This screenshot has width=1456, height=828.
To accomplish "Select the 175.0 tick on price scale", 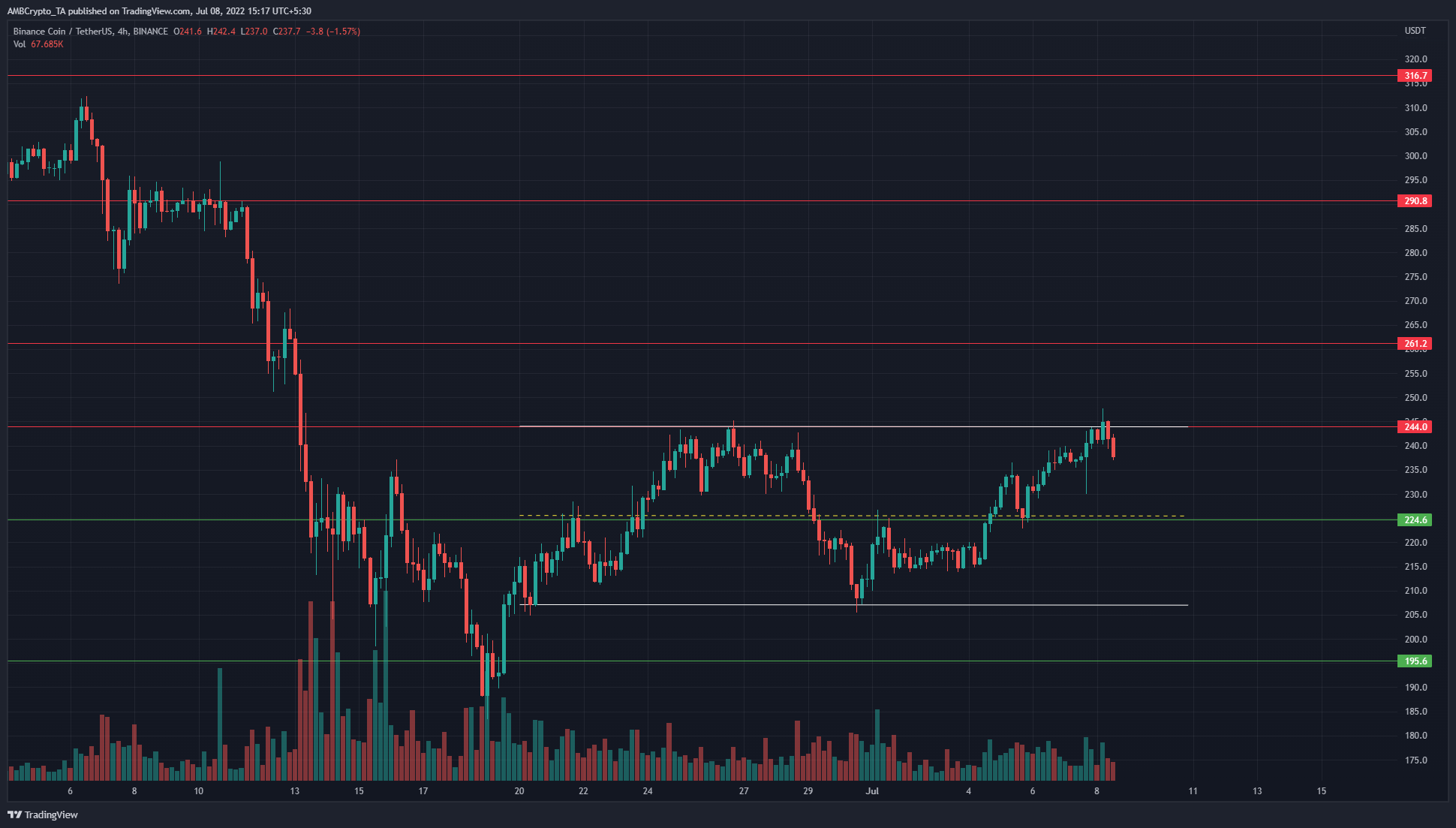I will pyautogui.click(x=1415, y=760).
